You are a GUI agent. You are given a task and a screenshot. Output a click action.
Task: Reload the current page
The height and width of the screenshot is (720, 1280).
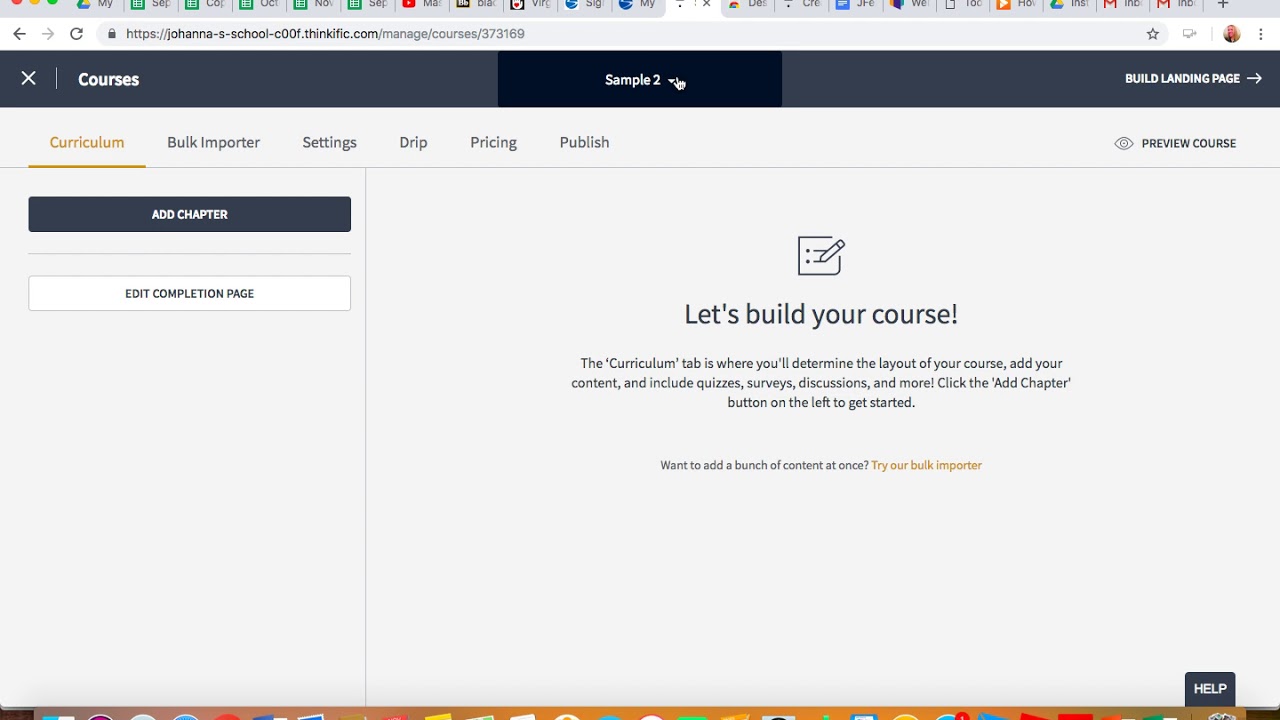pos(76,34)
